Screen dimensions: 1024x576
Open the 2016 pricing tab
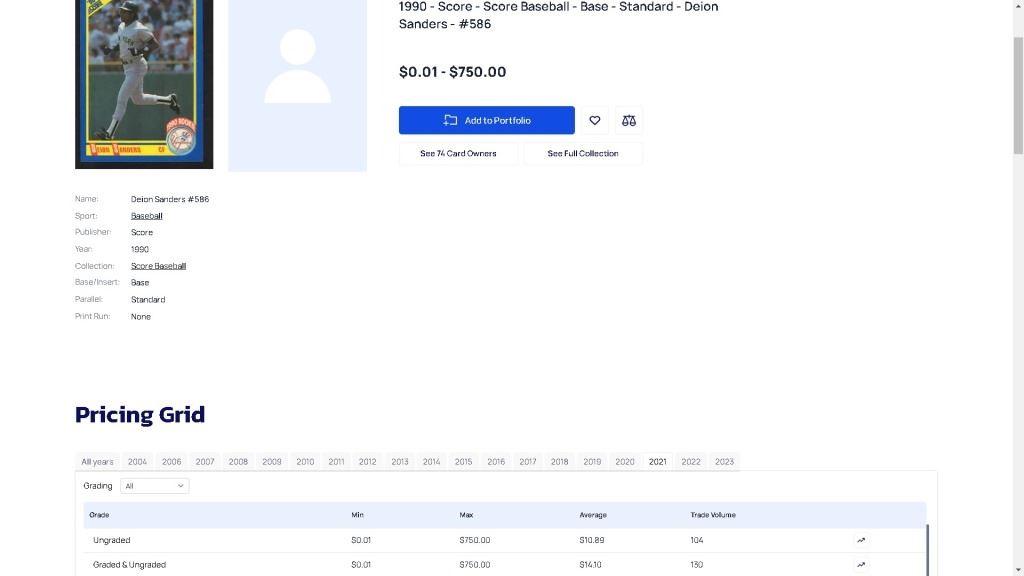(x=496, y=462)
